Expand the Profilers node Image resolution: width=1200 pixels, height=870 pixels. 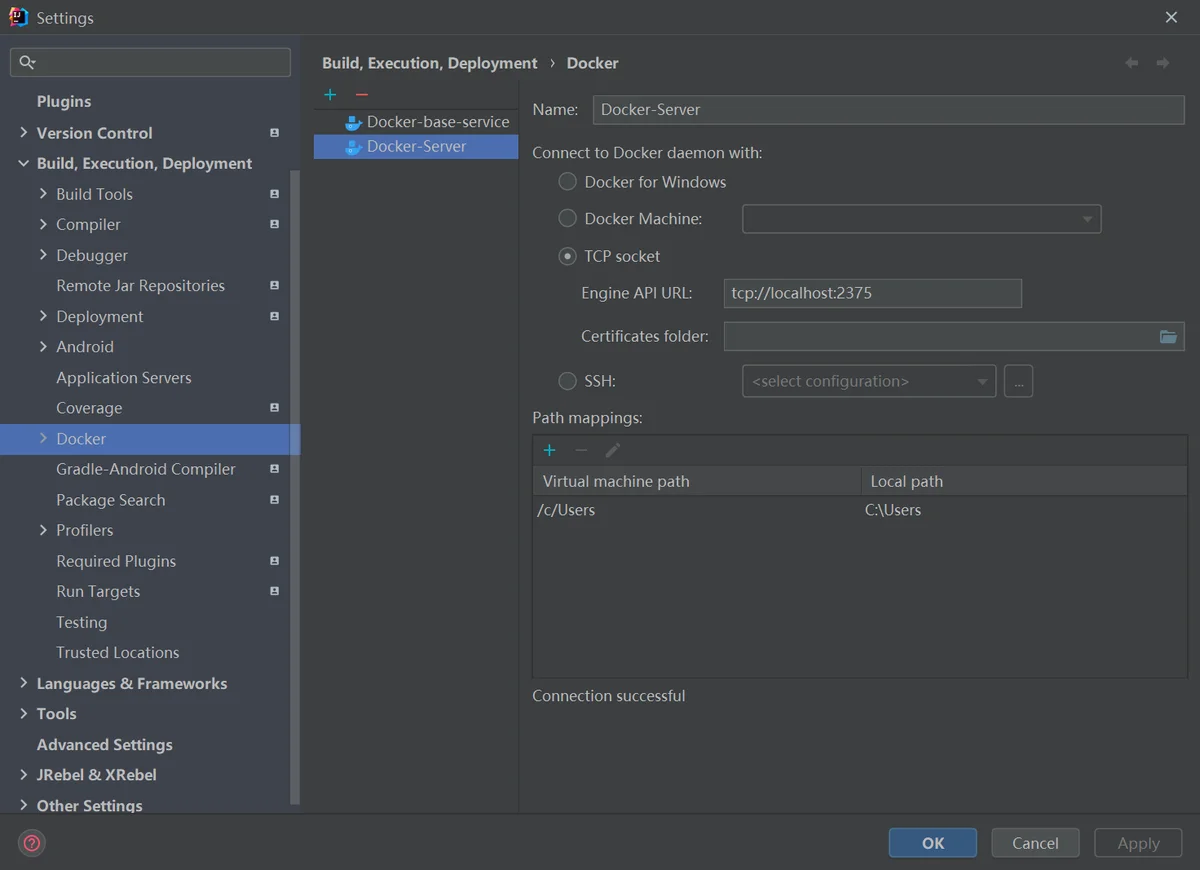point(43,530)
